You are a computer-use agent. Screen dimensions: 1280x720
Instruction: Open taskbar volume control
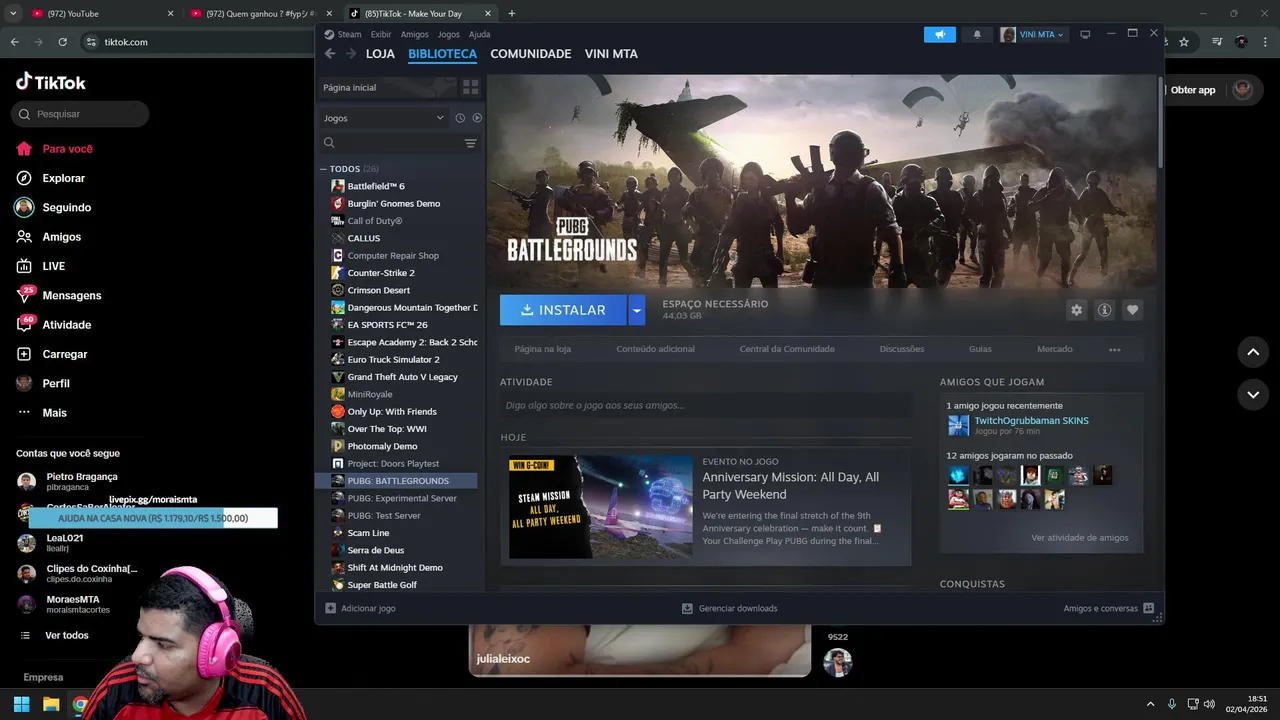(1209, 704)
